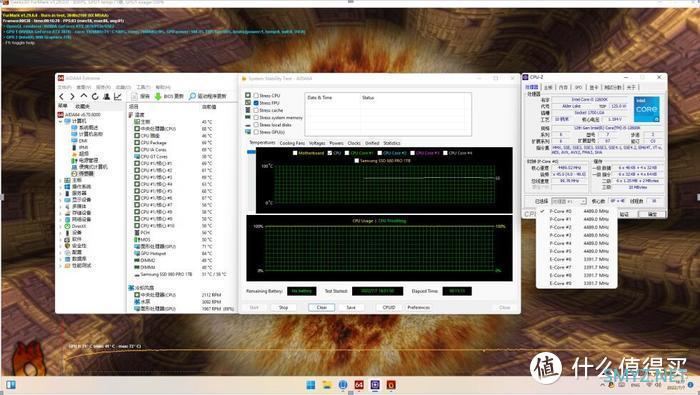
Task: Click the green BIOS 更新 arrow icon
Action: point(158,96)
